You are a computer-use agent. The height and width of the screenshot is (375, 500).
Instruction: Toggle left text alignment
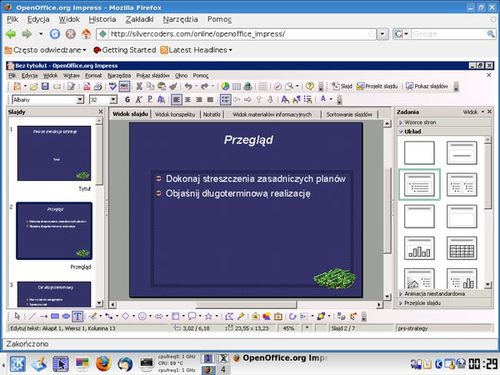(176, 99)
